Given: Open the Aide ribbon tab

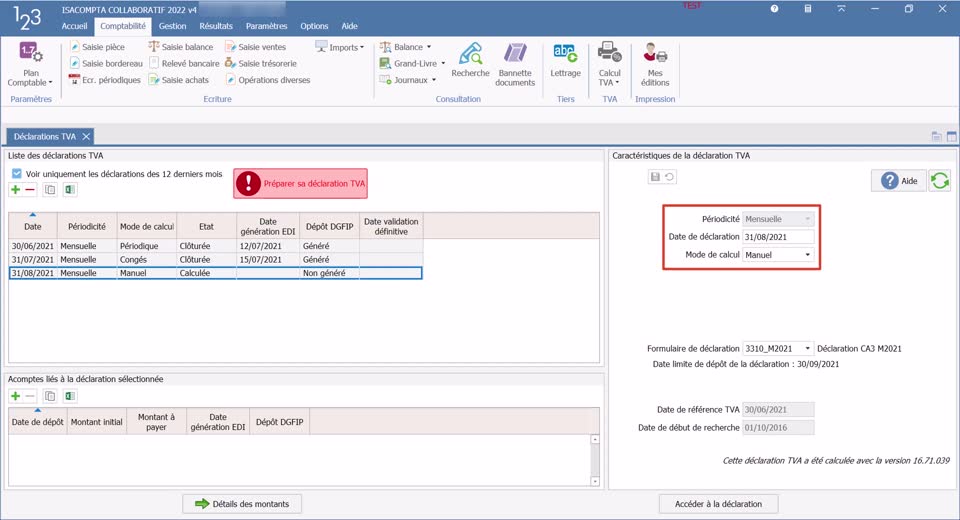Looking at the screenshot, I should pyautogui.click(x=350, y=26).
